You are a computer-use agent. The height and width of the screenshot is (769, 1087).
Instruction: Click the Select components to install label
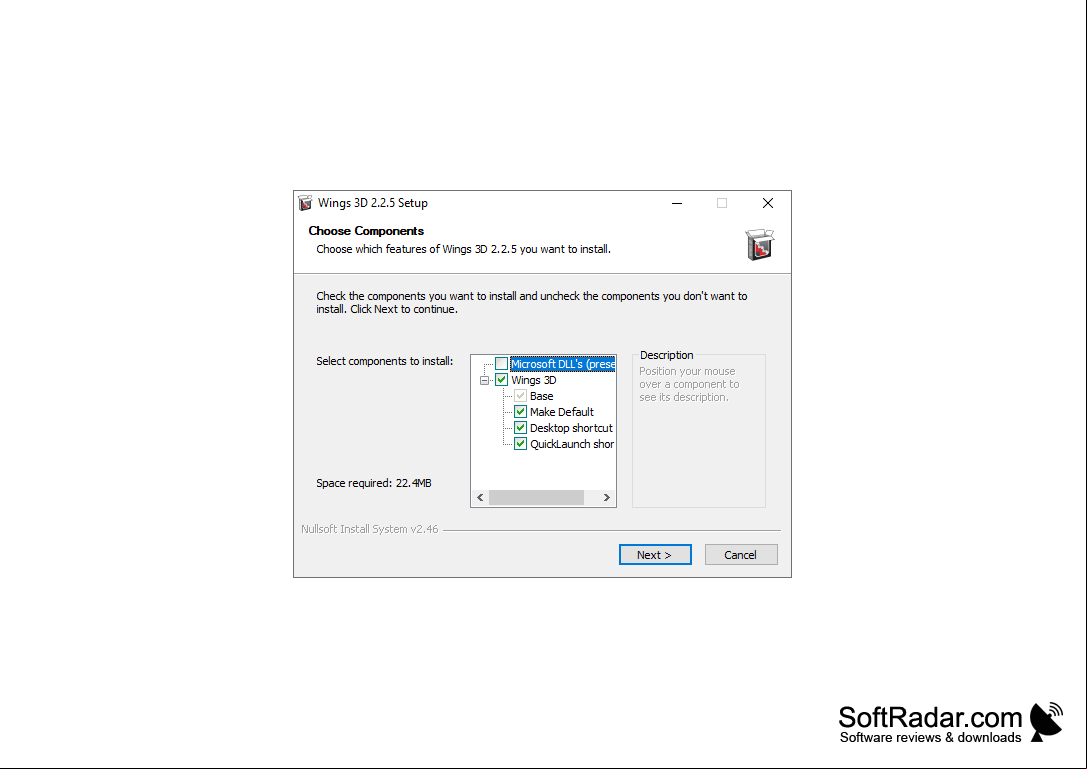pyautogui.click(x=385, y=361)
